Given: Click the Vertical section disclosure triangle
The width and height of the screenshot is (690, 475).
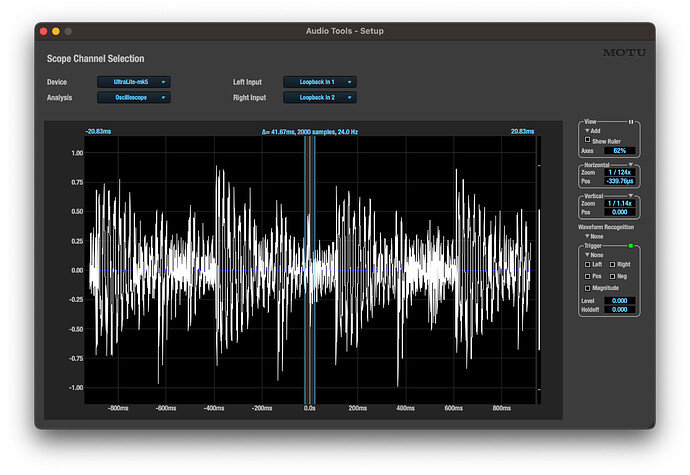Looking at the screenshot, I should [630, 195].
